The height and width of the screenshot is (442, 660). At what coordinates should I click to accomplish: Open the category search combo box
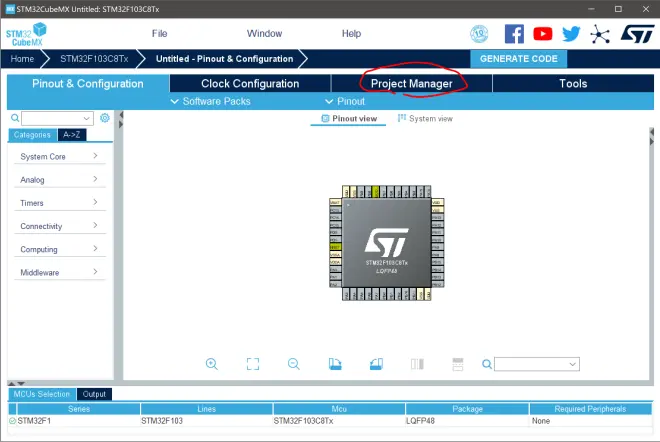pos(58,118)
